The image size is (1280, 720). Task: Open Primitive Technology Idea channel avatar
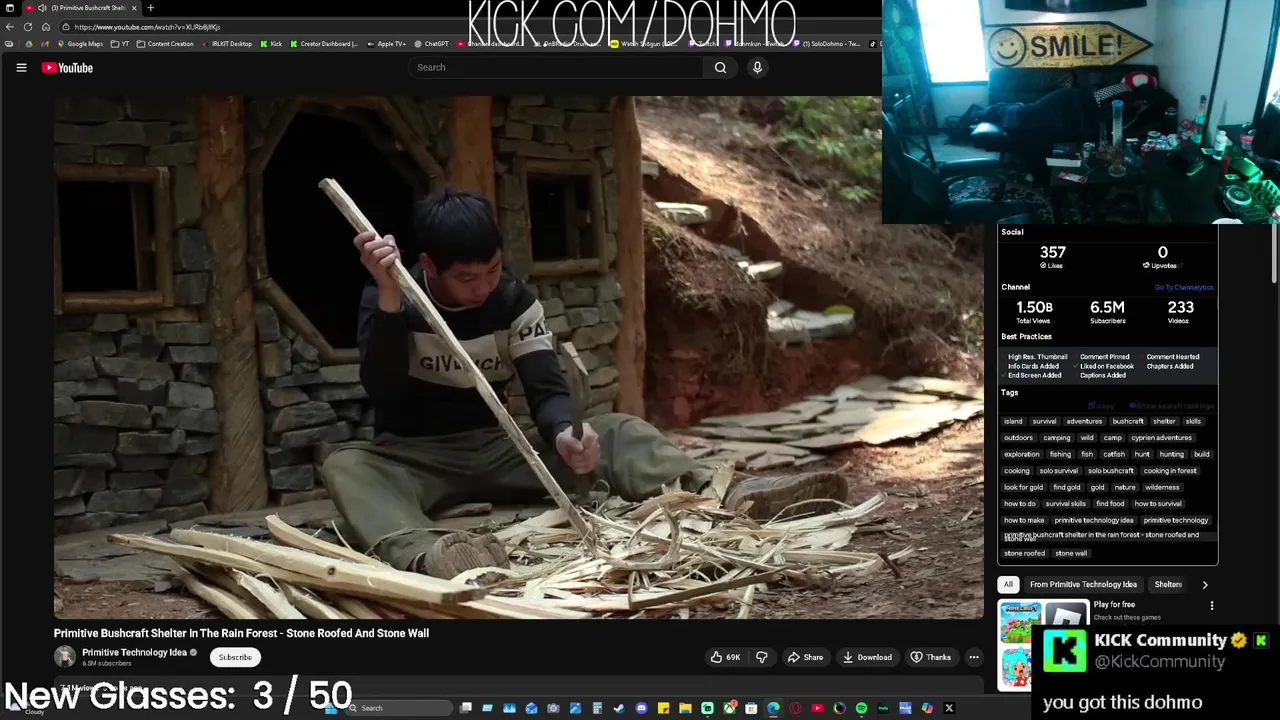click(65, 657)
